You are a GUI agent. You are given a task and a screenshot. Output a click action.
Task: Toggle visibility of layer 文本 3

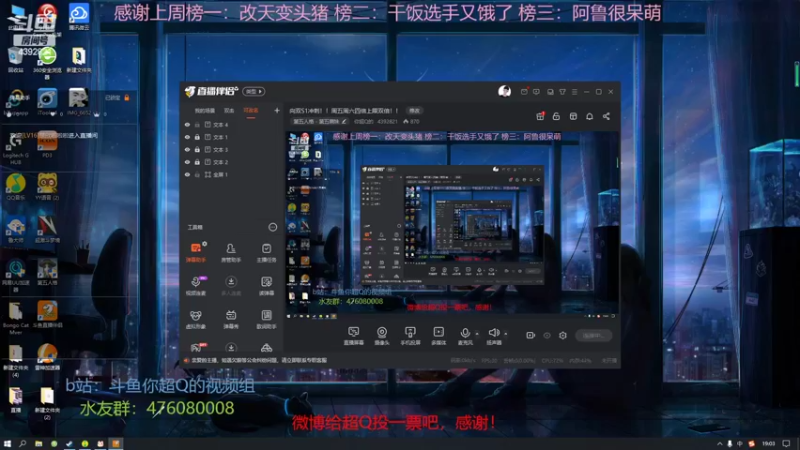tap(187, 149)
